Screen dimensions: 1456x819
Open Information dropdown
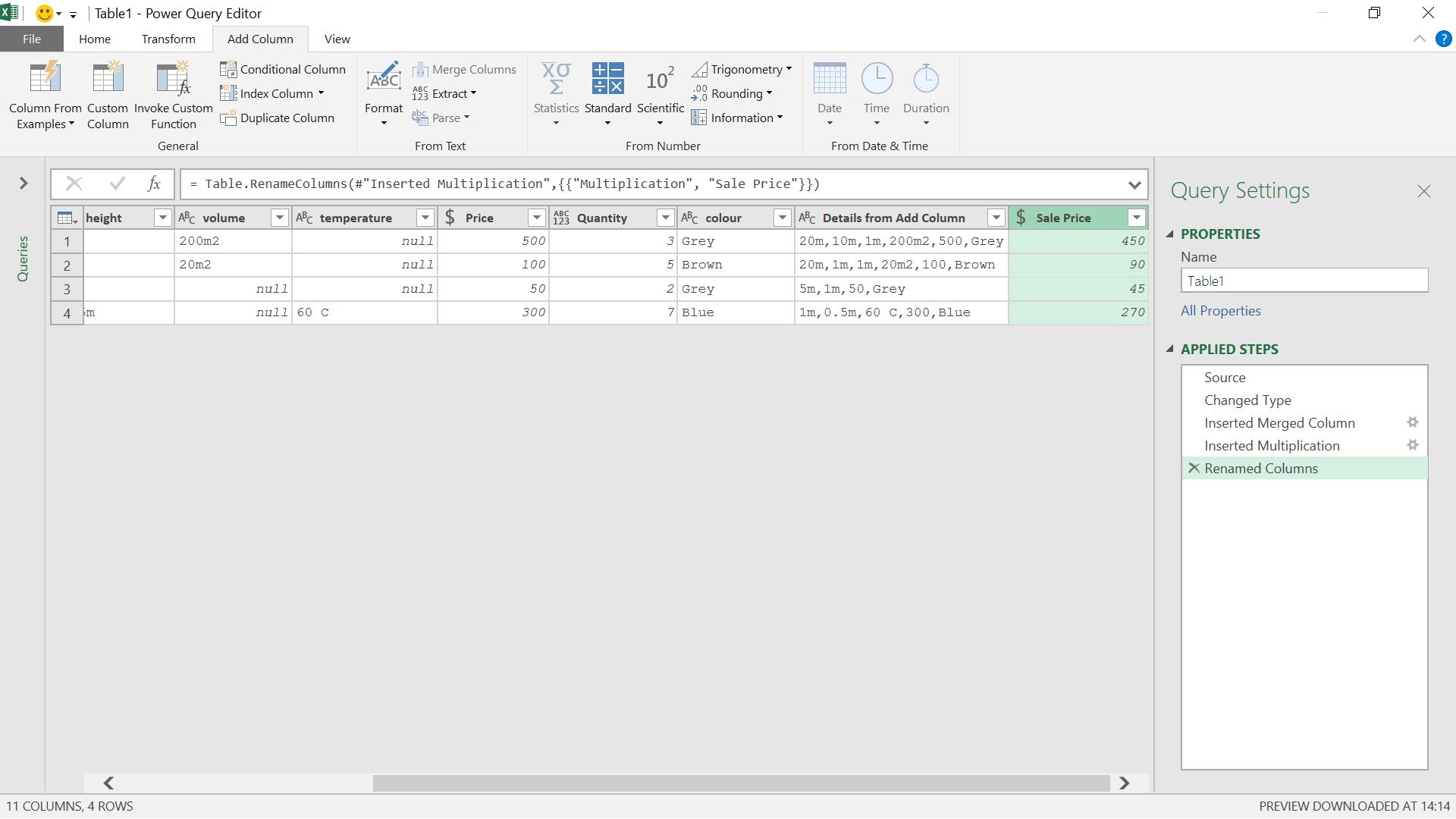pyautogui.click(x=737, y=118)
